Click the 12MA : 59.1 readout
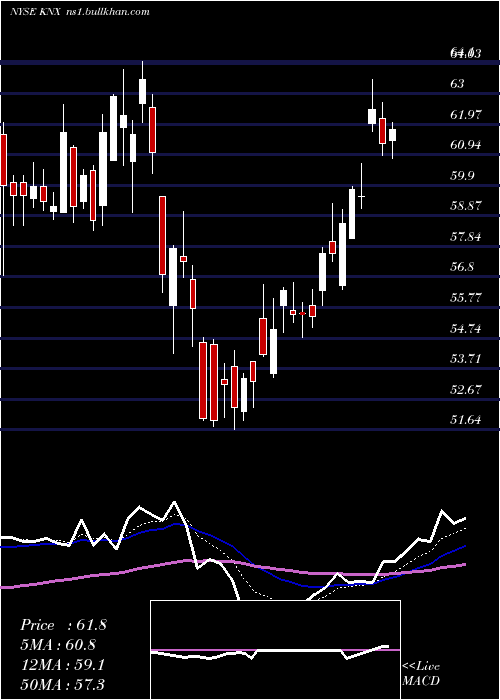The height and width of the screenshot is (700, 500). tap(62, 665)
